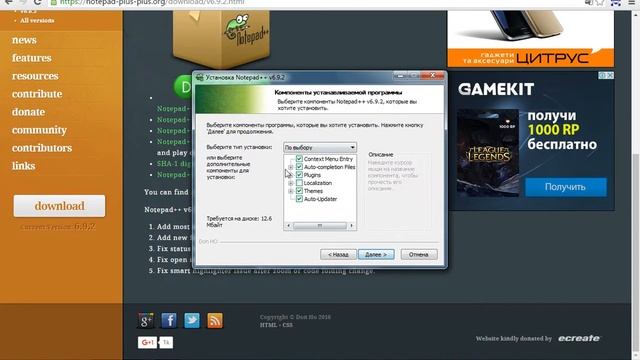
Task: Click the HTML - CSS footer text
Action: pyautogui.click(x=276, y=325)
